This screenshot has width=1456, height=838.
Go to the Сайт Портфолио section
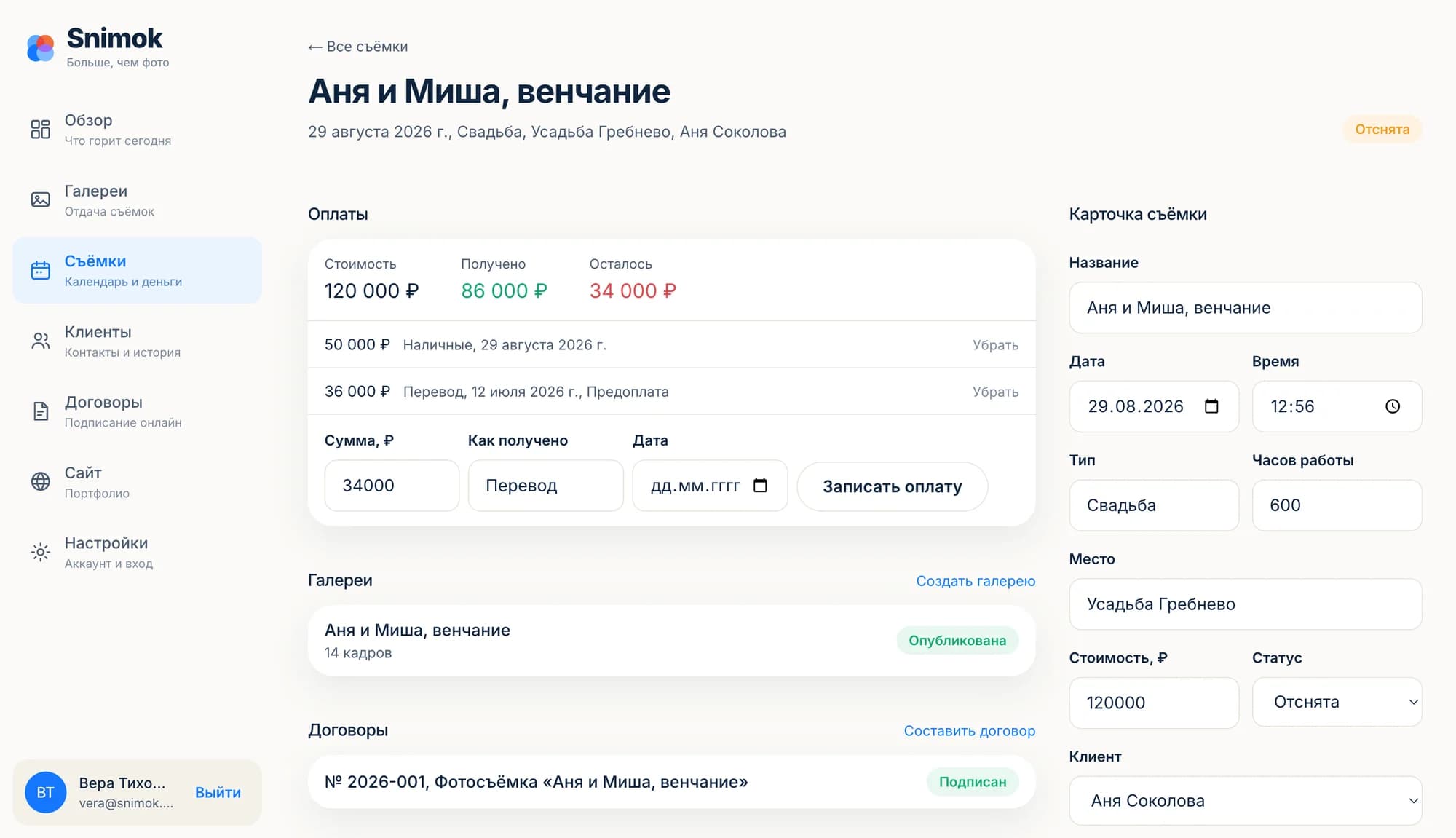click(137, 482)
